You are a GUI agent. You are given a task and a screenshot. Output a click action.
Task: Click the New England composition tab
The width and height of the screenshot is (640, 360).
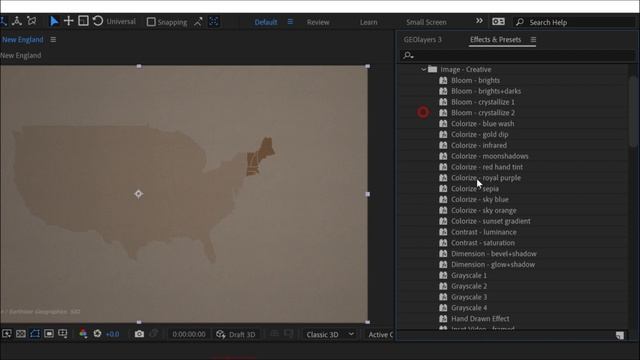(x=22, y=40)
